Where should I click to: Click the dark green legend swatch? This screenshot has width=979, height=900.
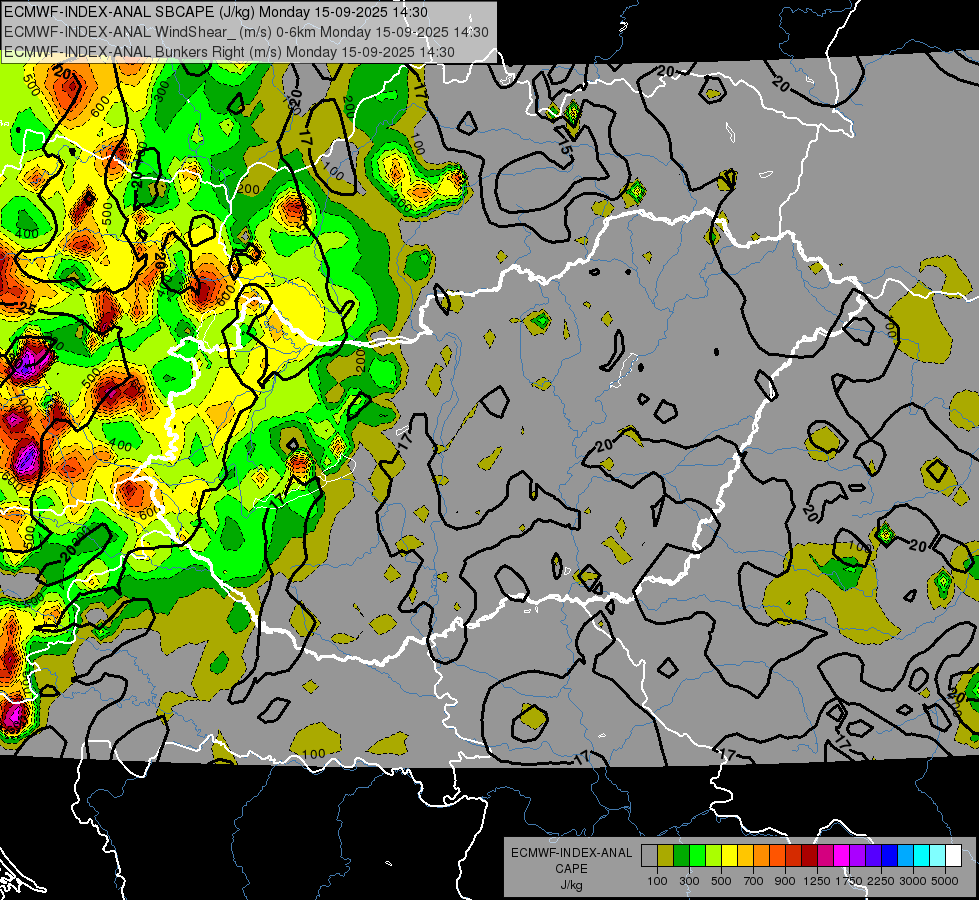coord(681,856)
